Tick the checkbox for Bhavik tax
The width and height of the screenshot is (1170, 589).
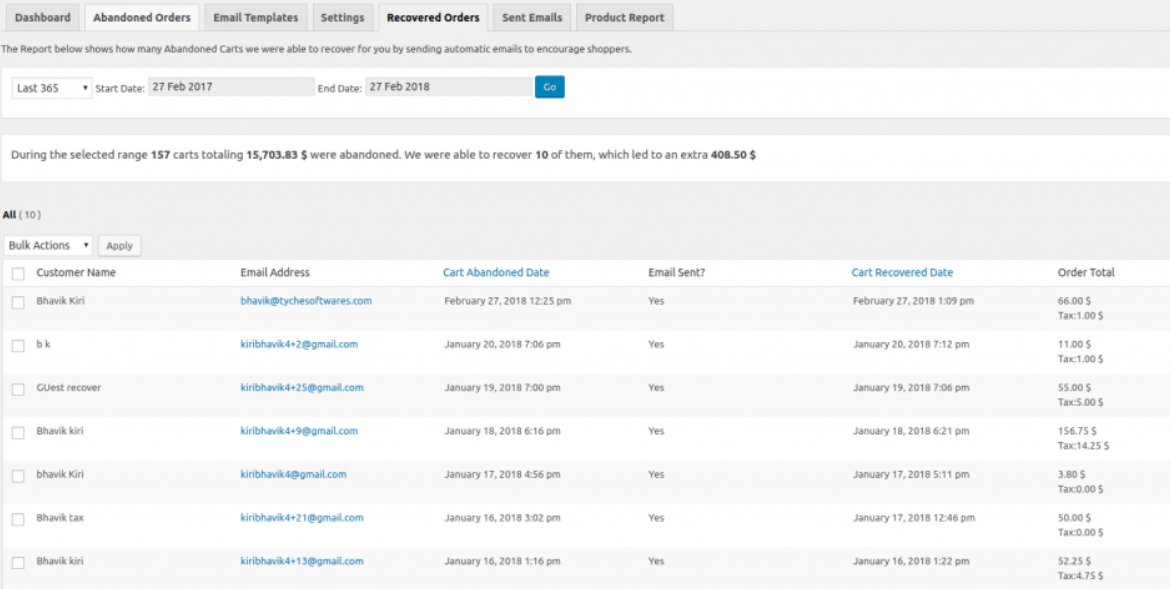tap(18, 519)
